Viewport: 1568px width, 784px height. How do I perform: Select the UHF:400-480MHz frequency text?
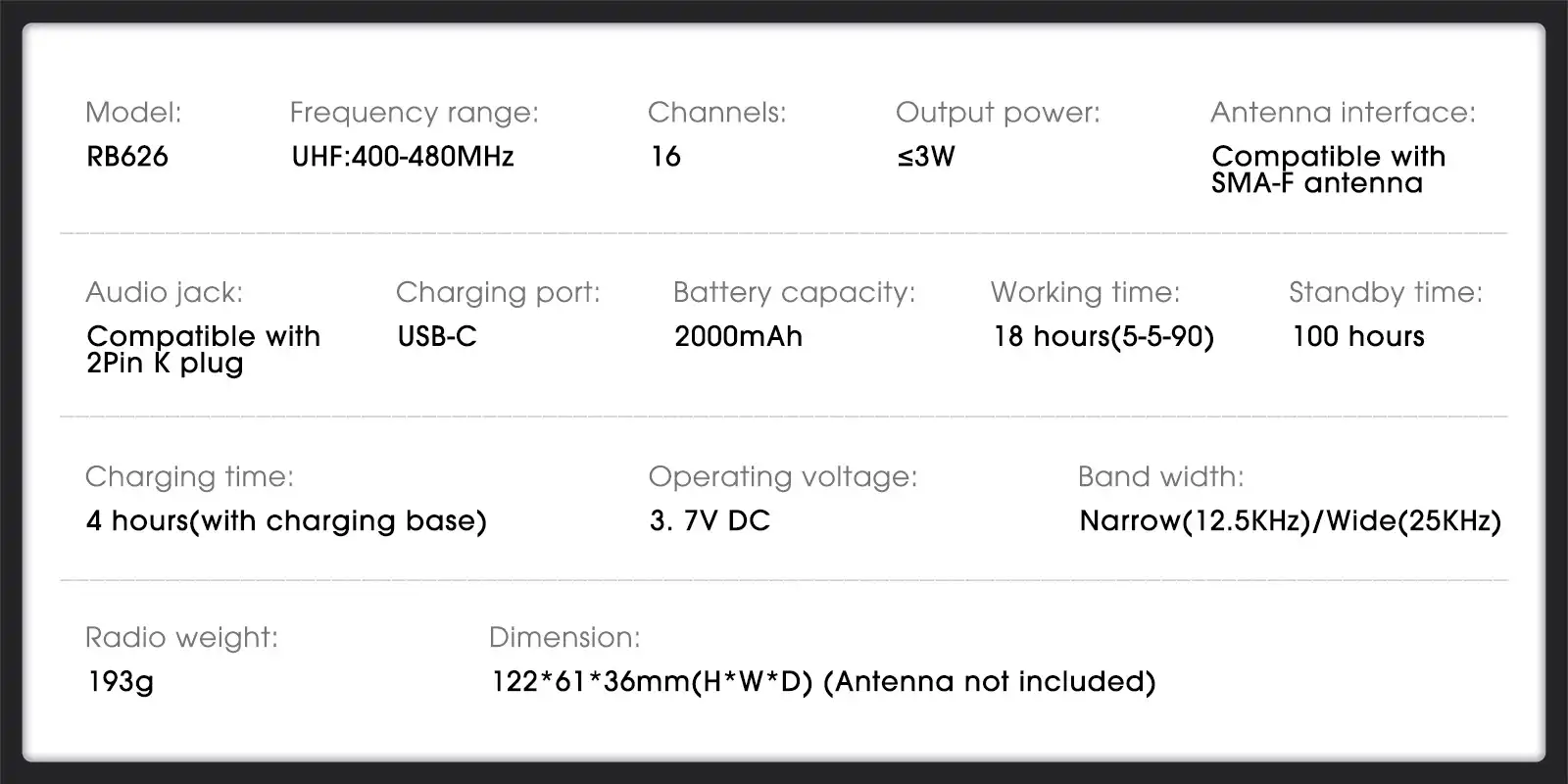pos(403,157)
